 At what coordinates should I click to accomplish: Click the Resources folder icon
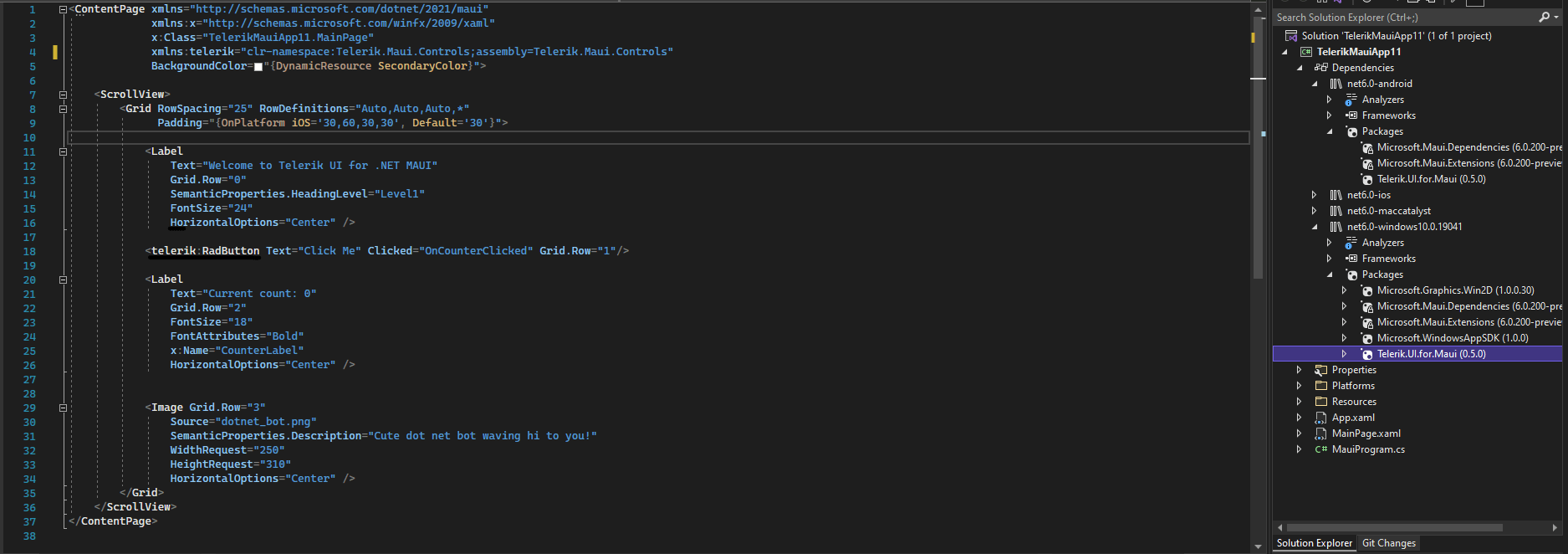1320,402
